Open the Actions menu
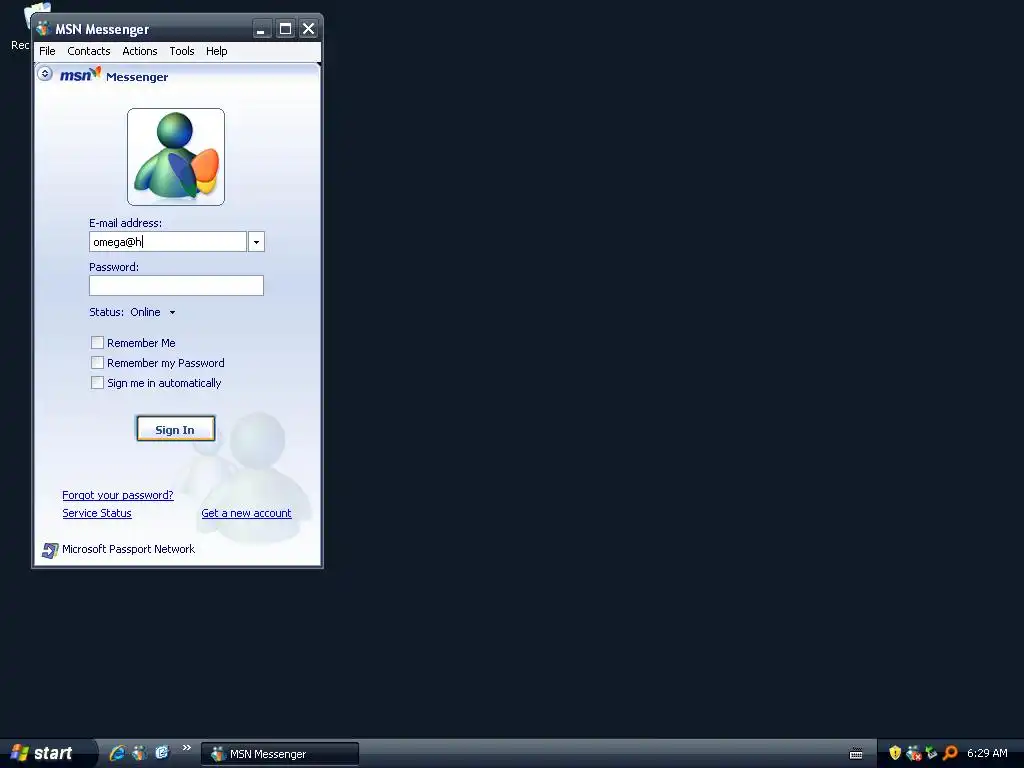Image resolution: width=1024 pixels, height=768 pixels. pyautogui.click(x=140, y=51)
